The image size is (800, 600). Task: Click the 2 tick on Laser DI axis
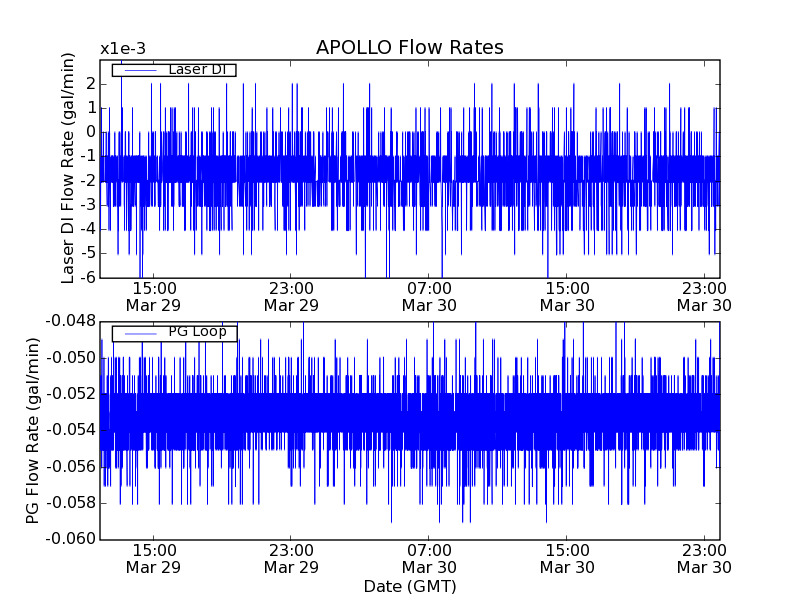[91, 83]
